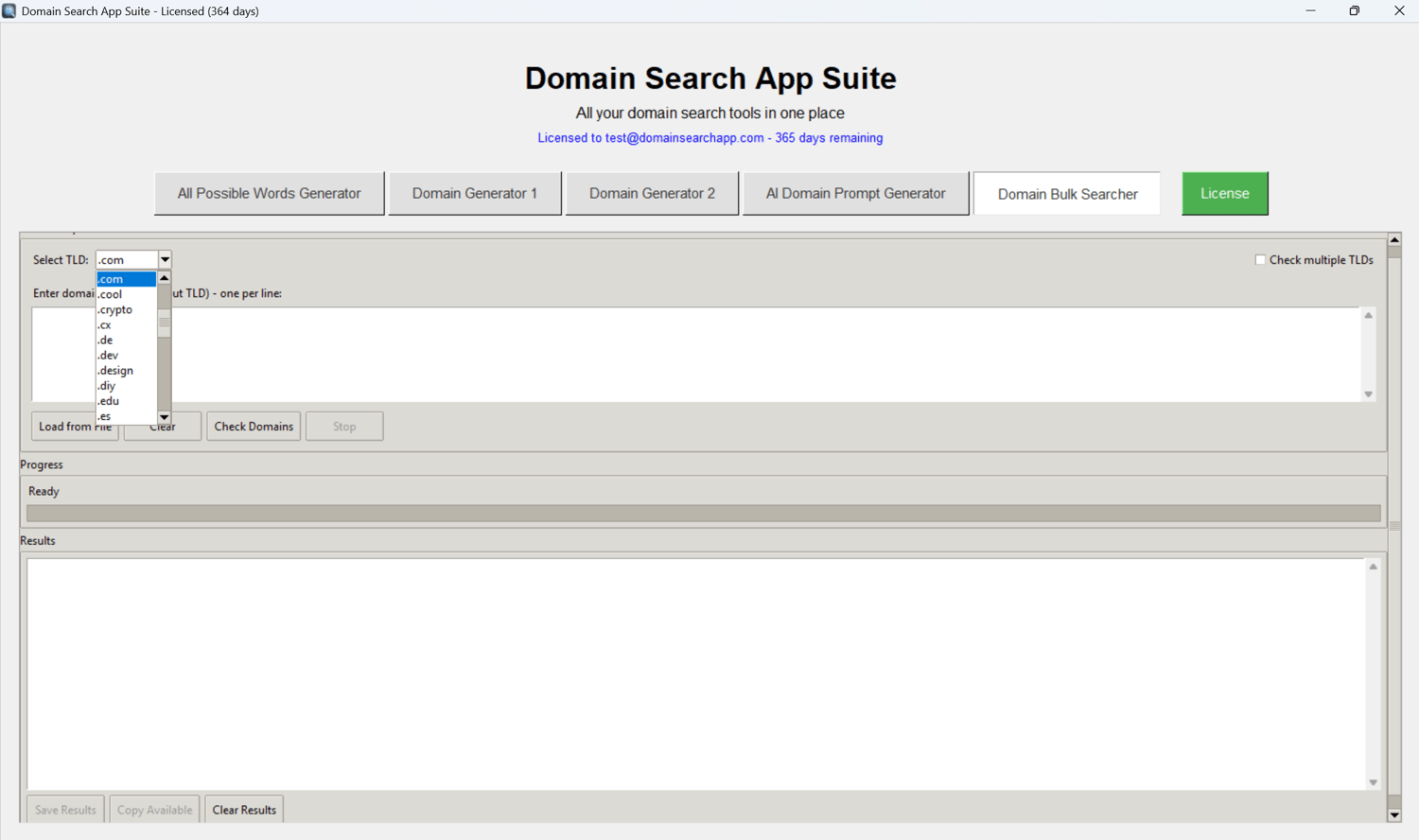
Task: Click the main panel scroll-down arrow
Action: click(x=1394, y=814)
